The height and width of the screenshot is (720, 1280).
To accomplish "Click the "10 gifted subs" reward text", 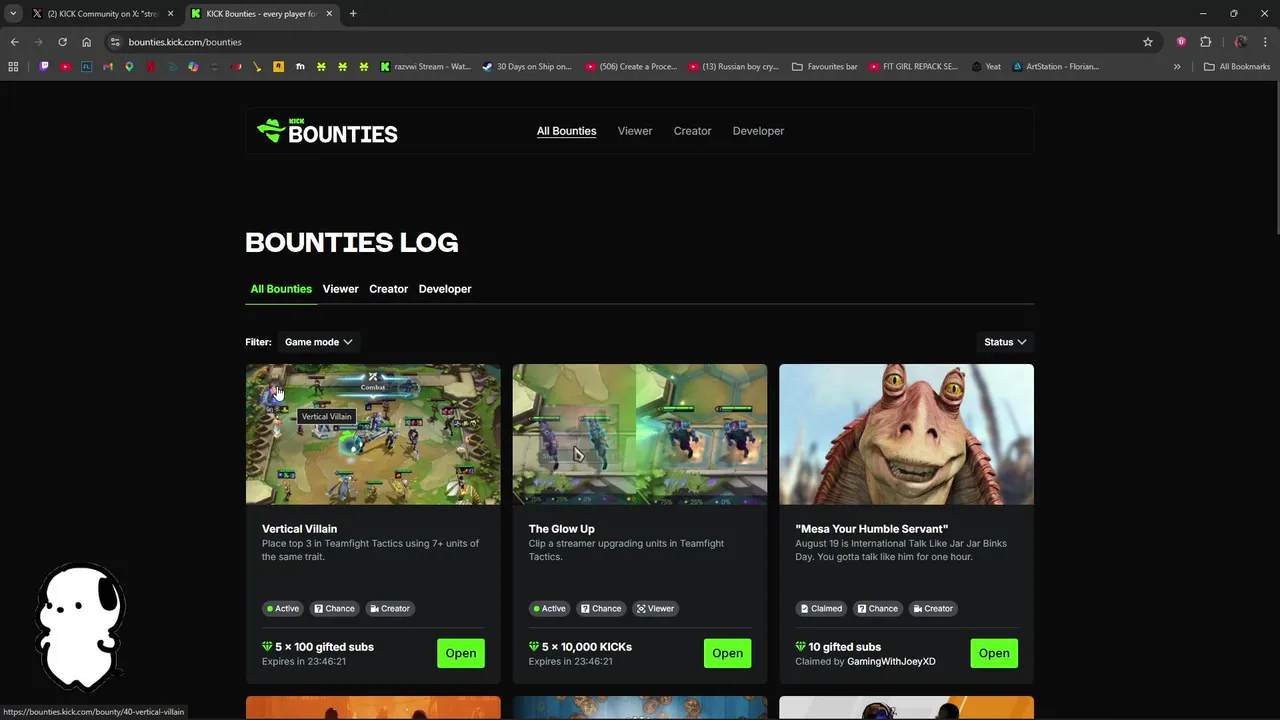I will [x=845, y=647].
